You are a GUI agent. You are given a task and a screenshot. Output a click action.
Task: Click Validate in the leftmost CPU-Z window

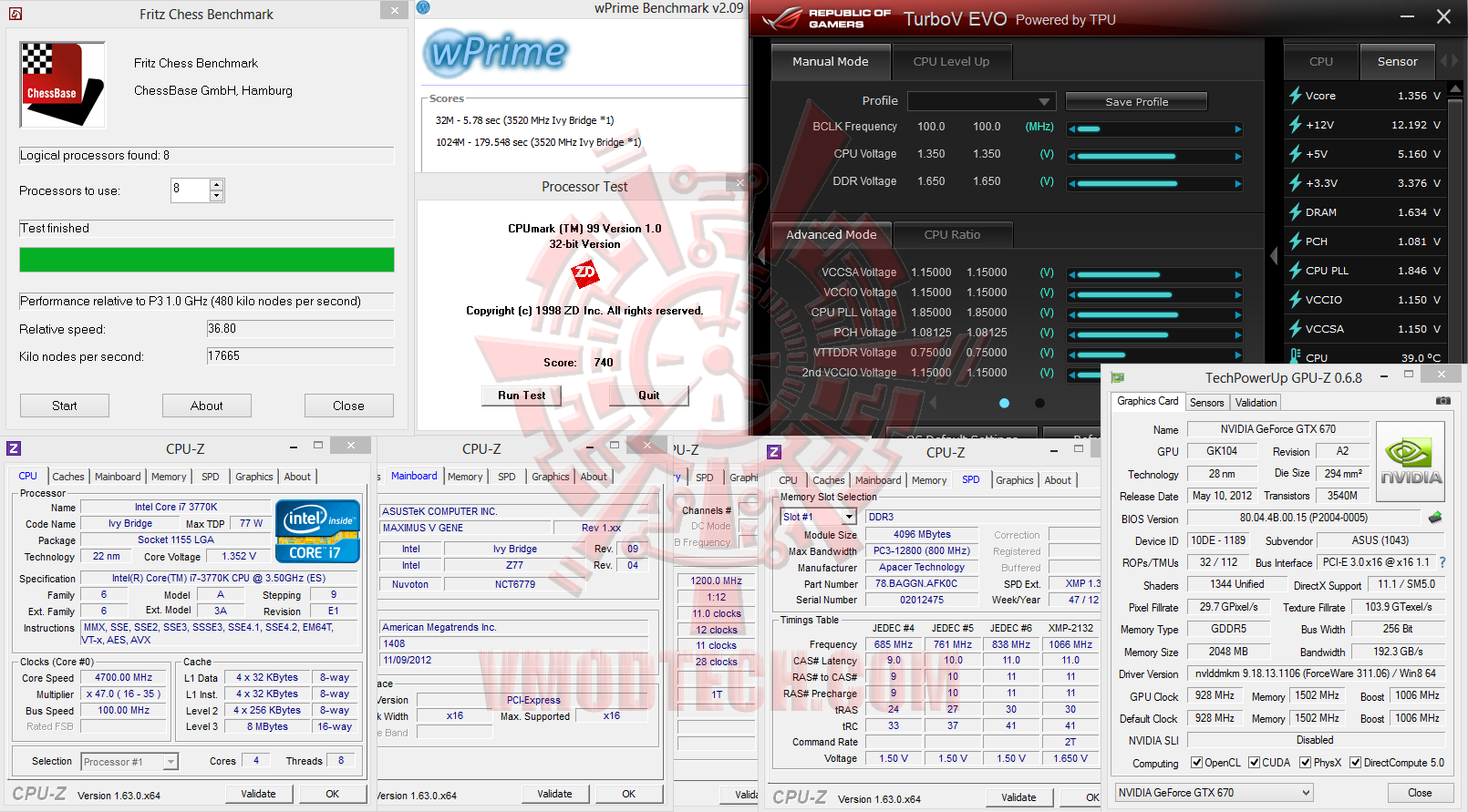258,794
